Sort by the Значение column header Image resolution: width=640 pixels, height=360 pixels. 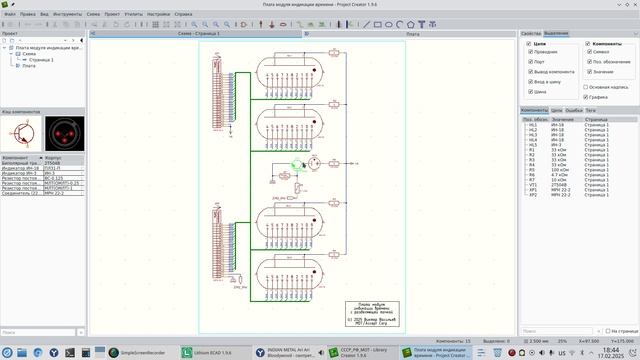566,119
